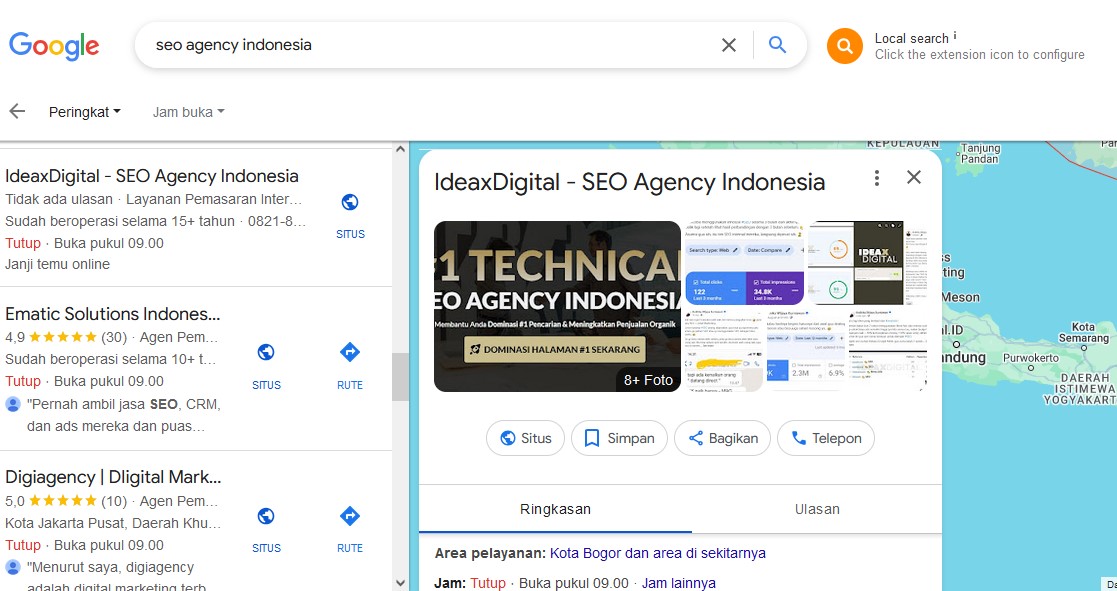Open the orange Local search extension icon
This screenshot has height=591, width=1117.
tap(844, 46)
